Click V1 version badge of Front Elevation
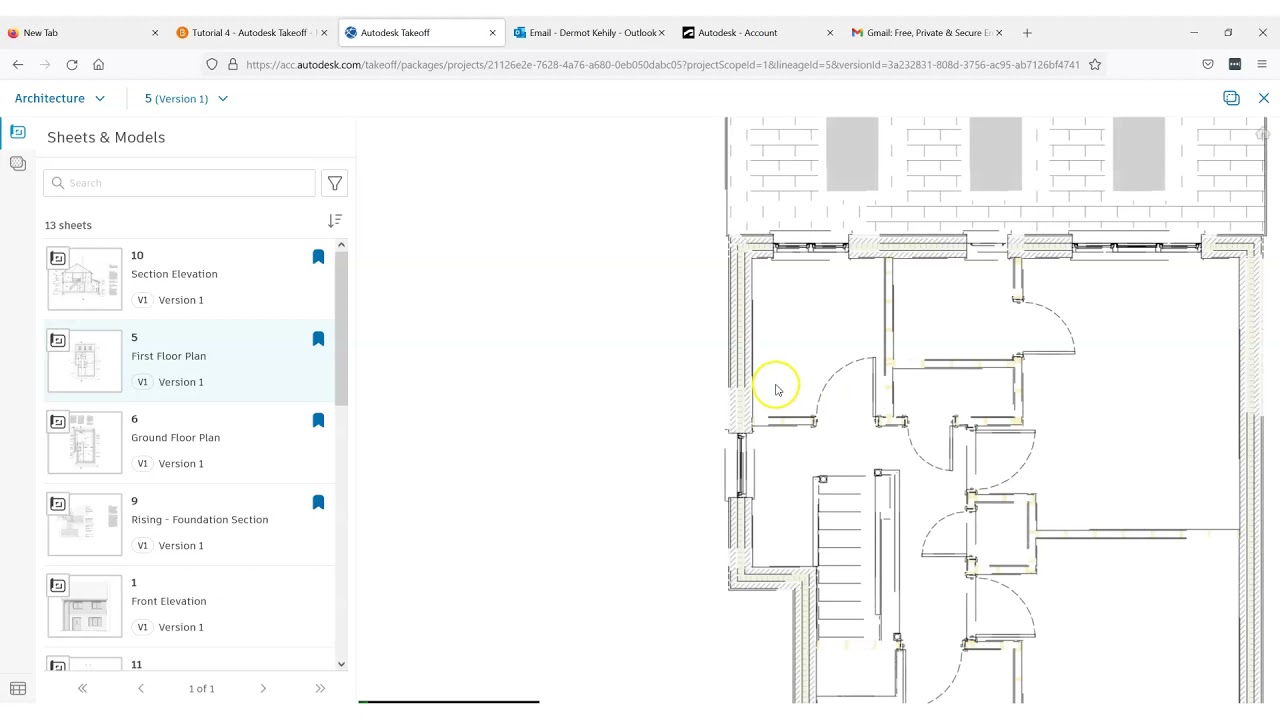 click(x=142, y=628)
